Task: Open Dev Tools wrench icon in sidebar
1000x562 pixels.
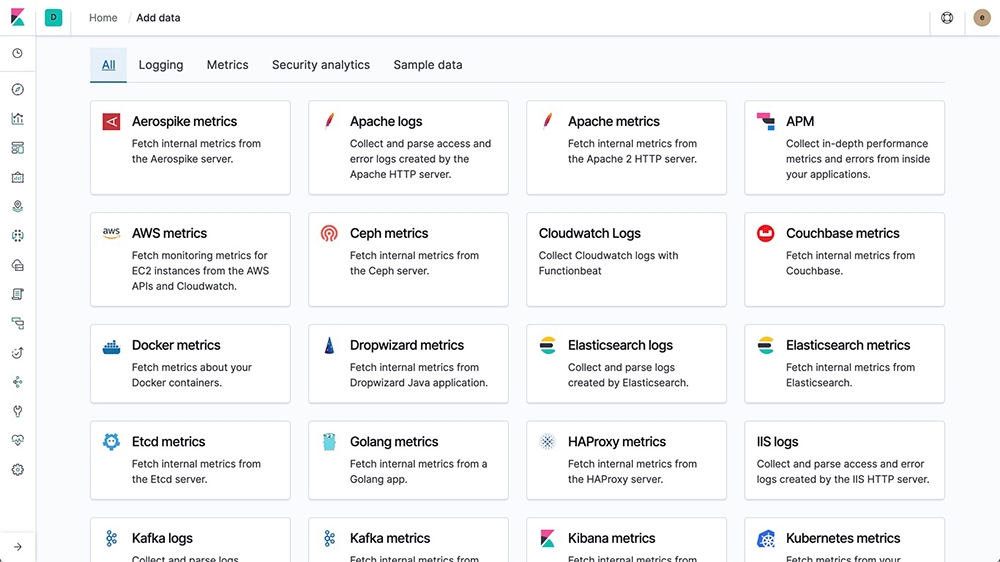Action: (x=18, y=411)
